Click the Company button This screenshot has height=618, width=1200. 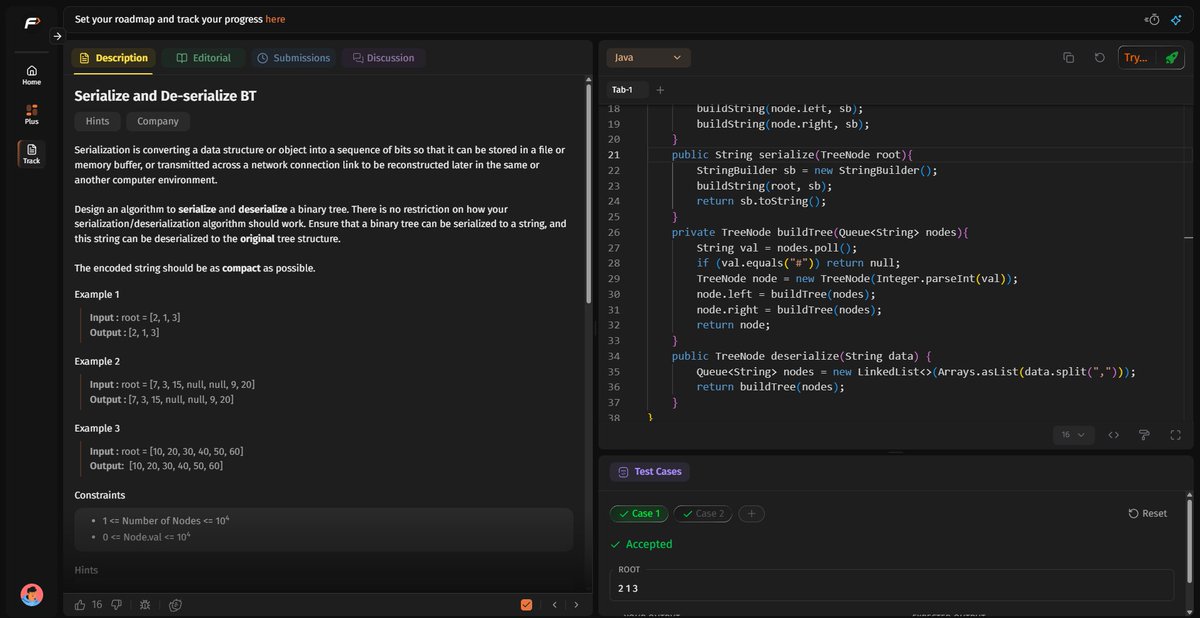pyautogui.click(x=158, y=121)
